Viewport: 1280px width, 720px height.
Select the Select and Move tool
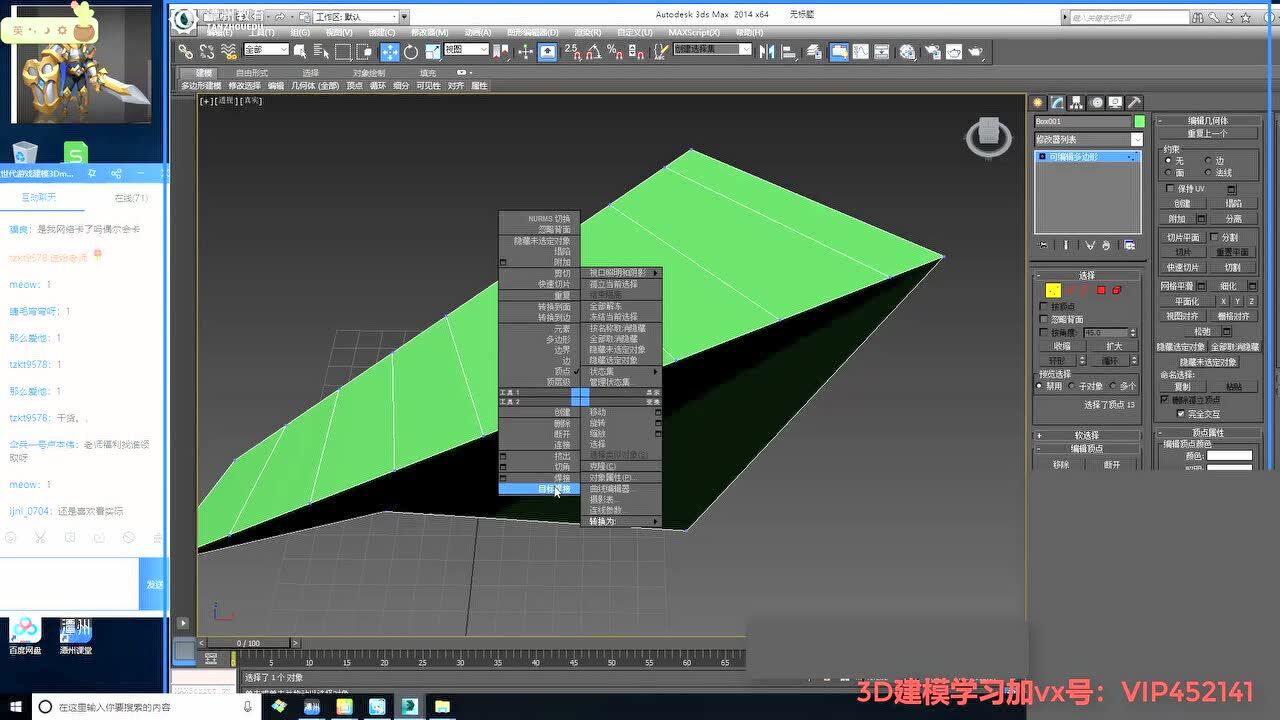coord(390,52)
